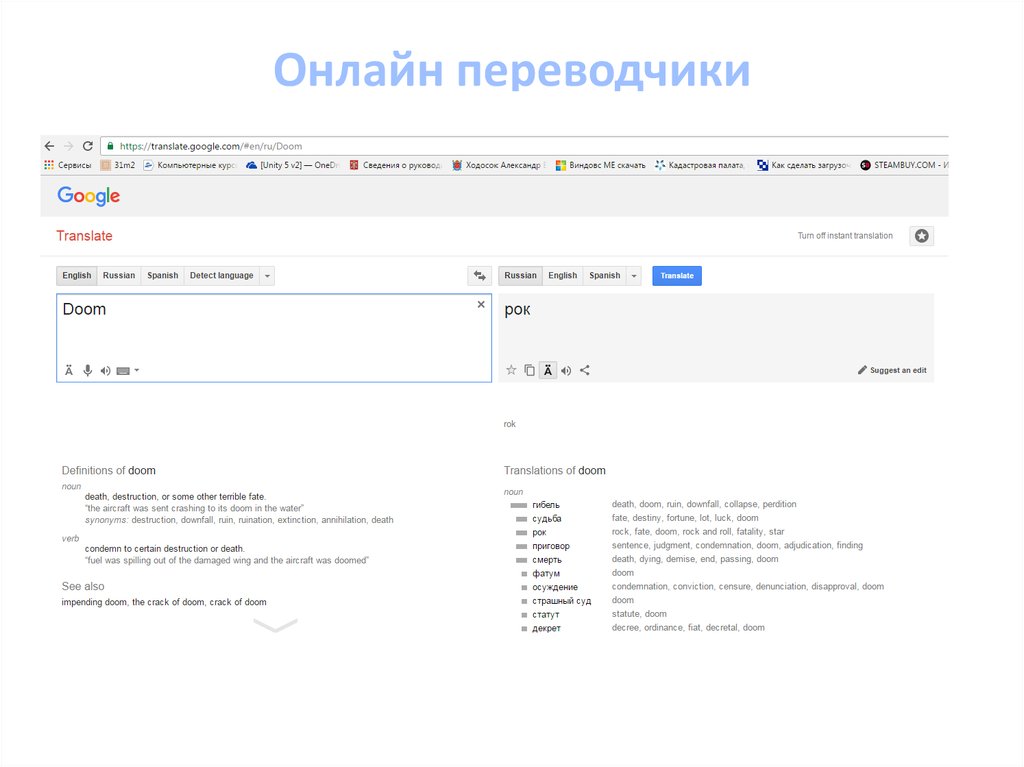Expand more definitions with chevron

[x=275, y=626]
